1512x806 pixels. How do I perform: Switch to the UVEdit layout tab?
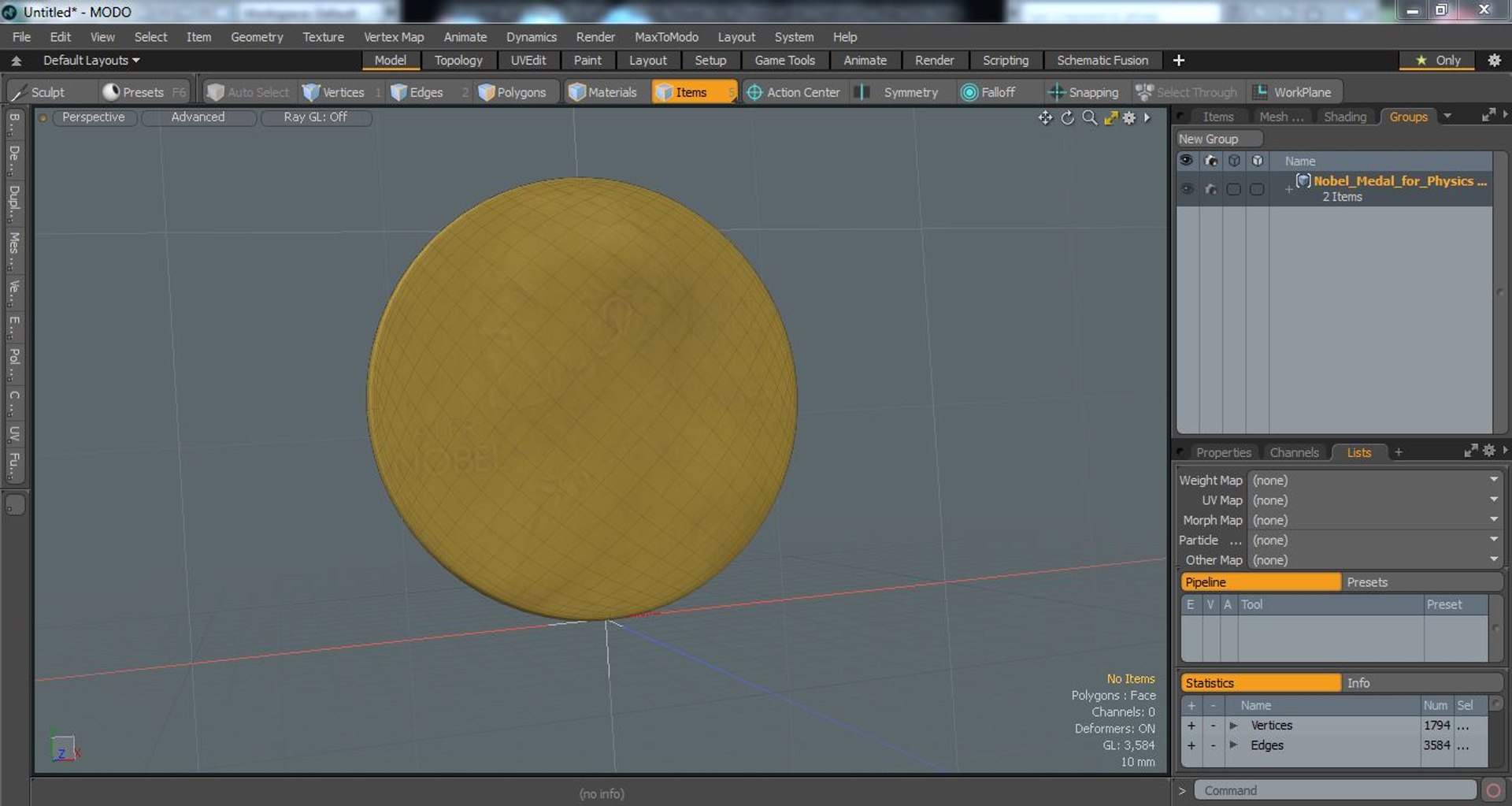(x=528, y=60)
